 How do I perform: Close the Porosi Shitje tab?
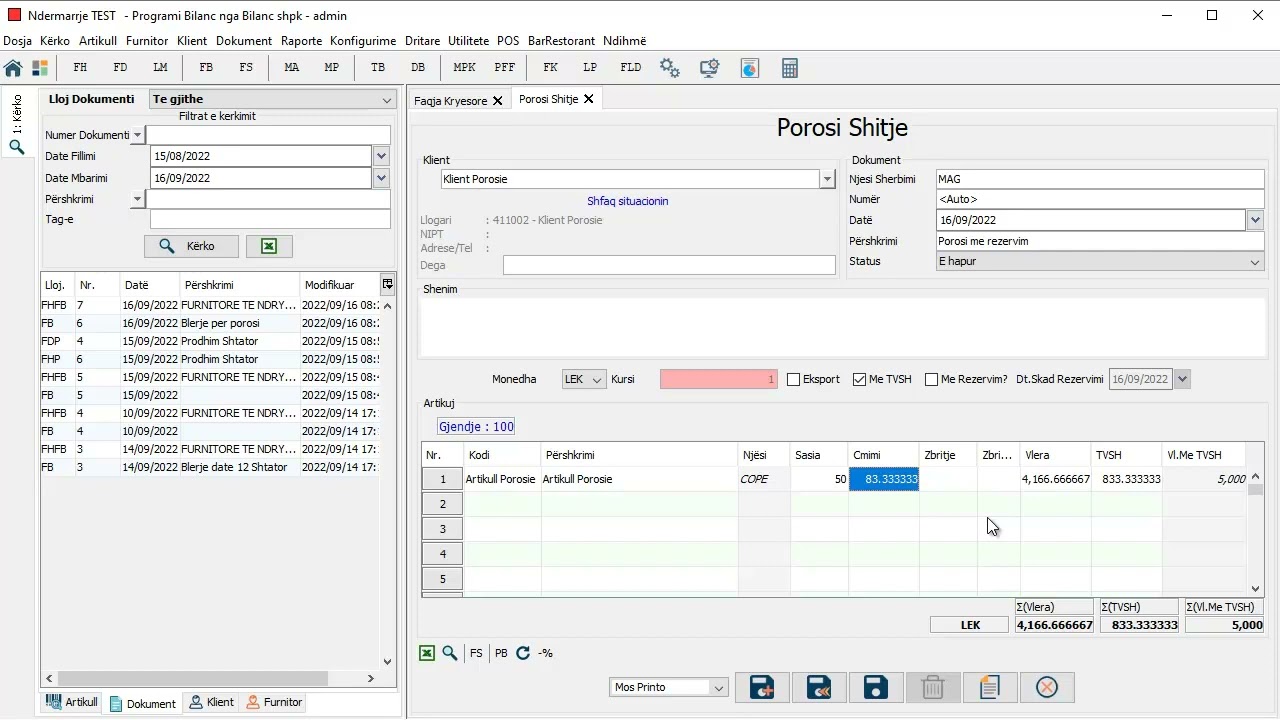tap(588, 99)
